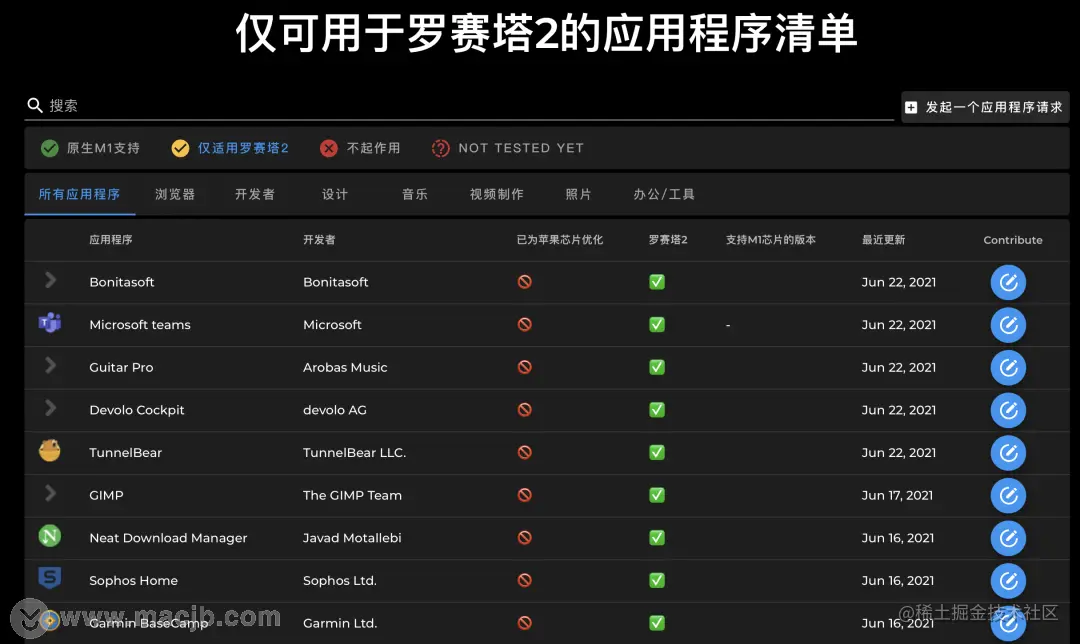Image resolution: width=1080 pixels, height=644 pixels.
Task: Click the Microsoft Teams app icon
Action: [50, 322]
